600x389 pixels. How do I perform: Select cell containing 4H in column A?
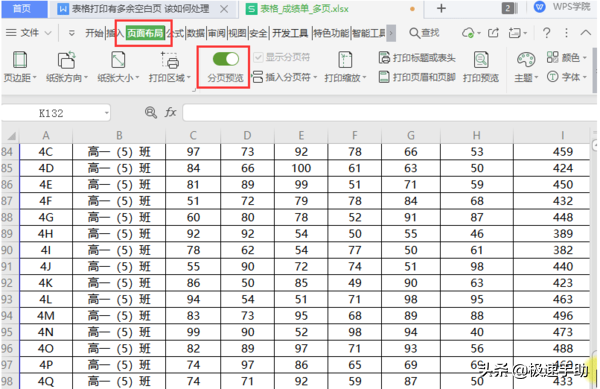click(46, 234)
